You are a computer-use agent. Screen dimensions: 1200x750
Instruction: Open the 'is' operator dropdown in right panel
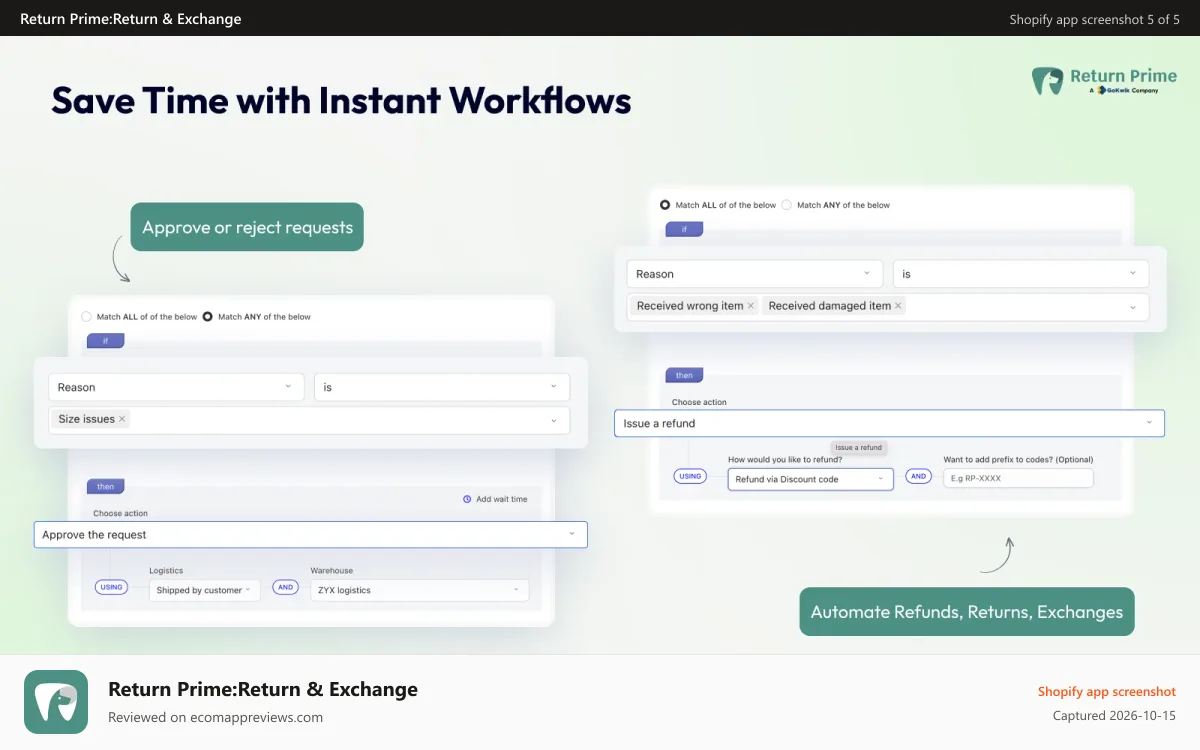point(1021,274)
